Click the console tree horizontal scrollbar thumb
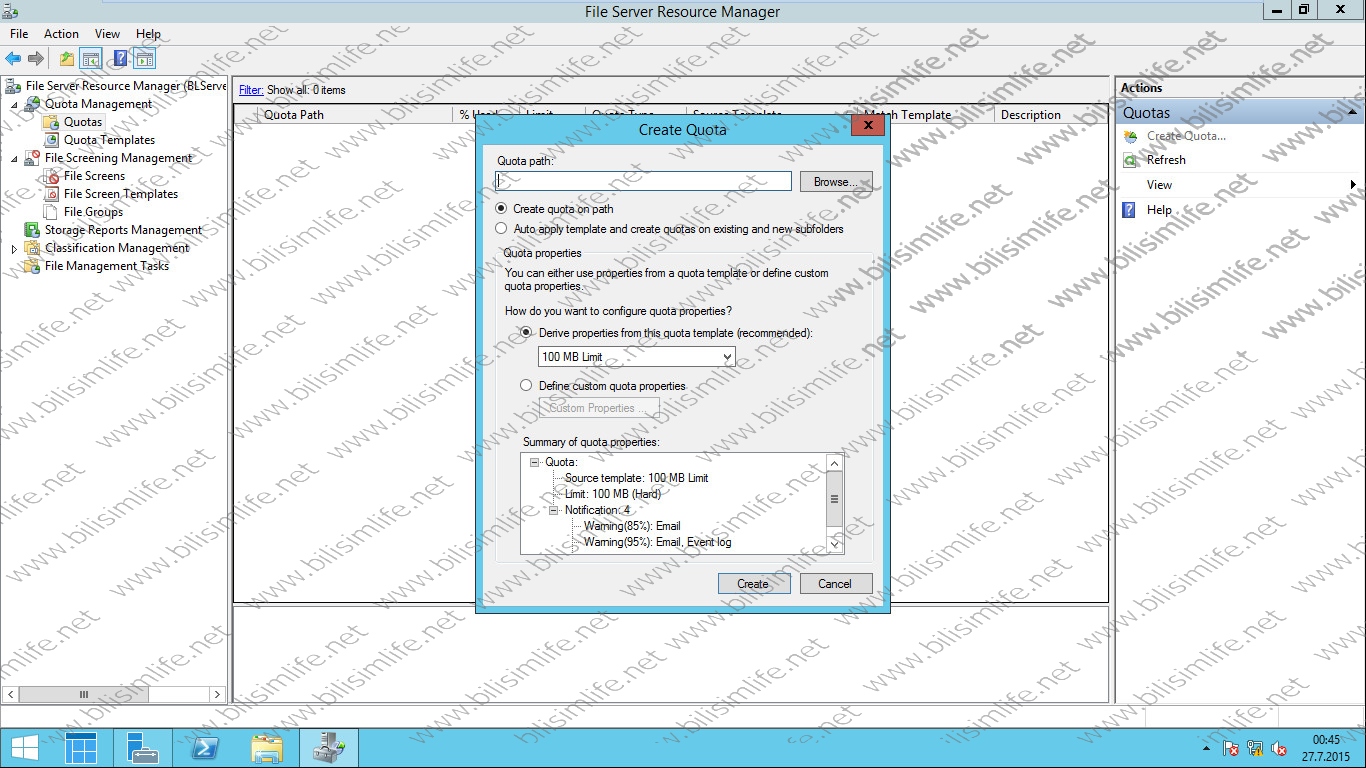 pos(84,694)
